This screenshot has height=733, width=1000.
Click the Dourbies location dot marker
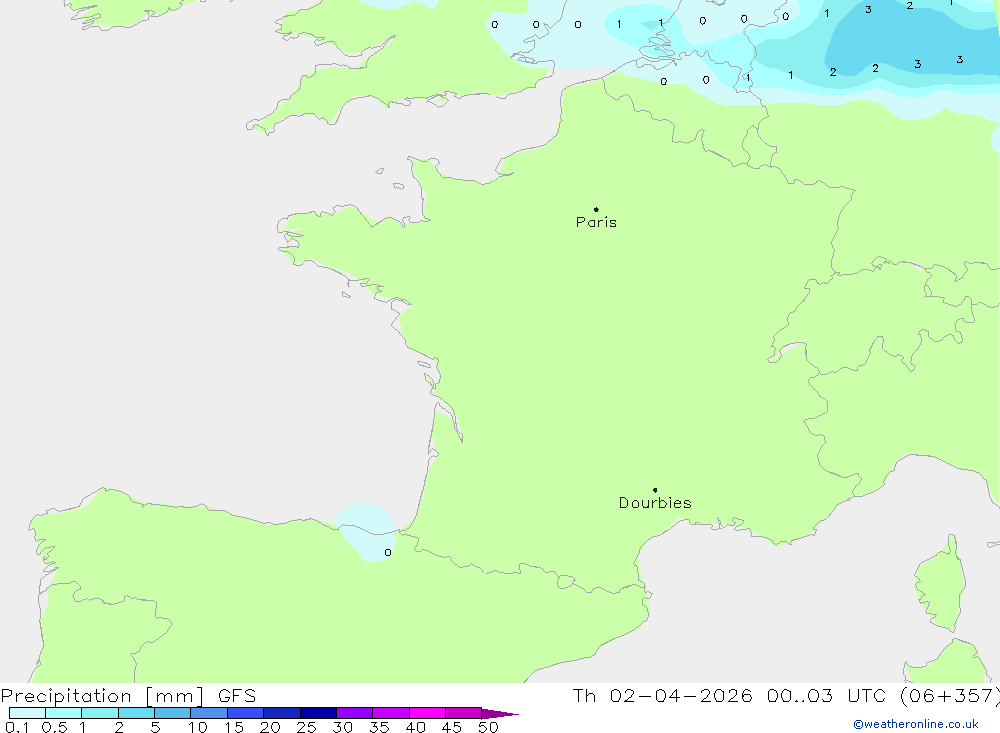click(655, 490)
